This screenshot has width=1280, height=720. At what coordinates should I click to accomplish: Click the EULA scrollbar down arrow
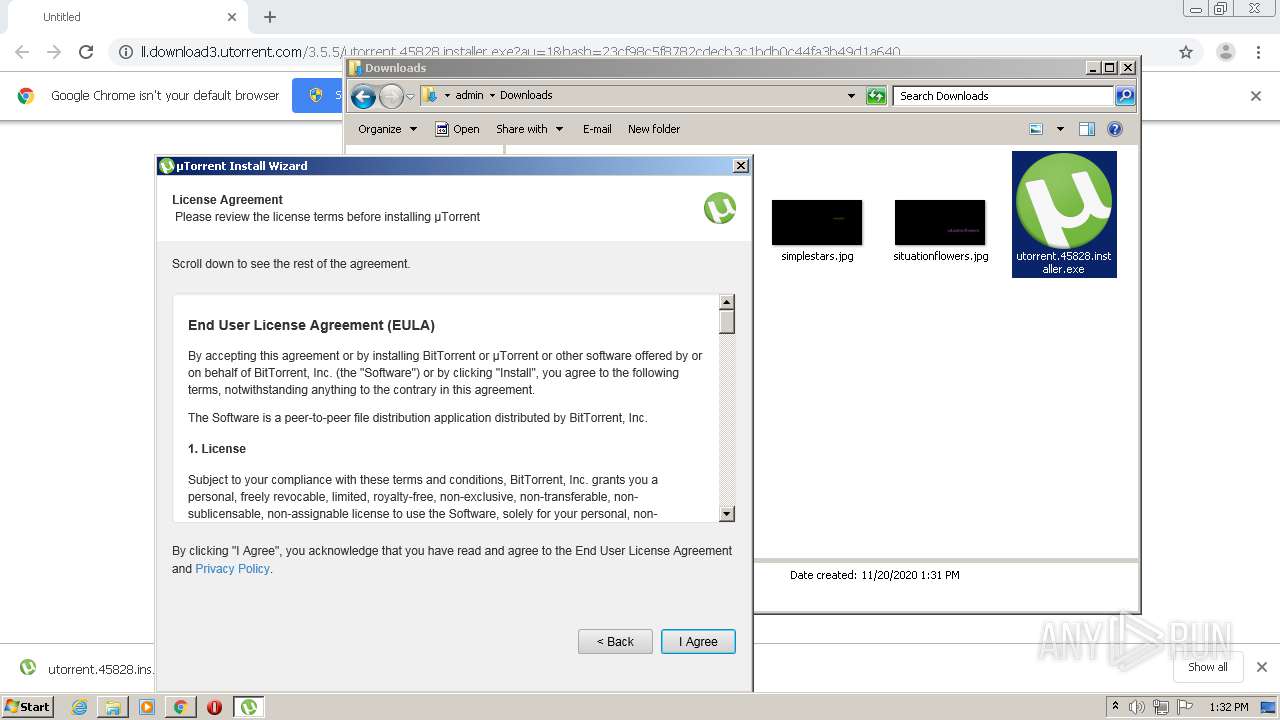coord(727,514)
